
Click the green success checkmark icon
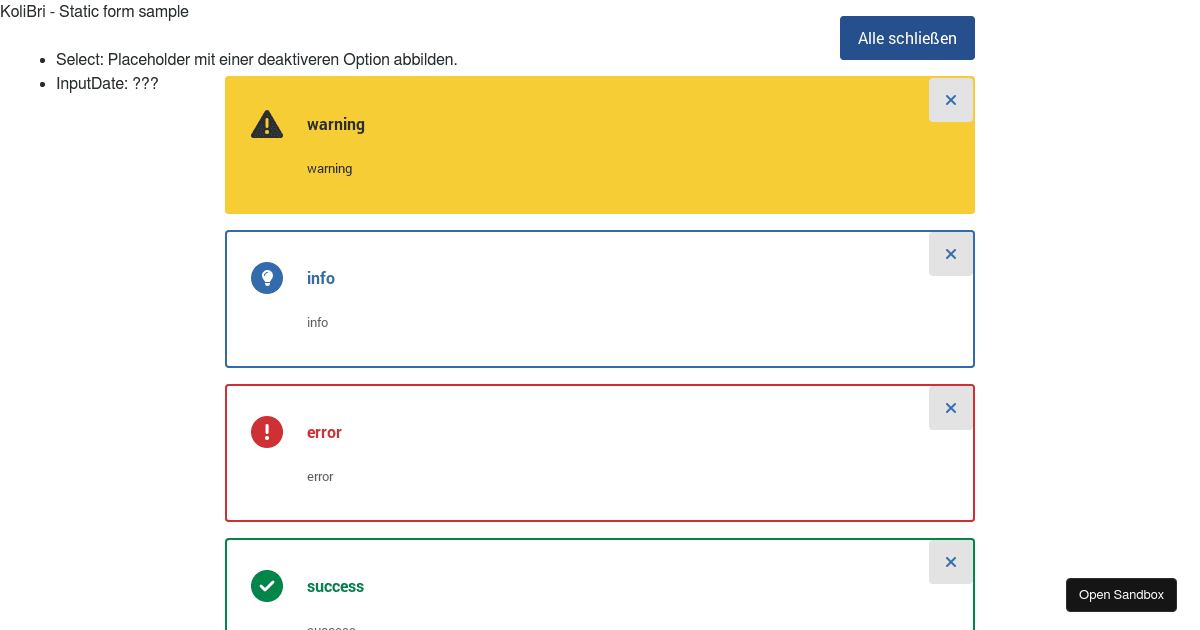(x=267, y=586)
